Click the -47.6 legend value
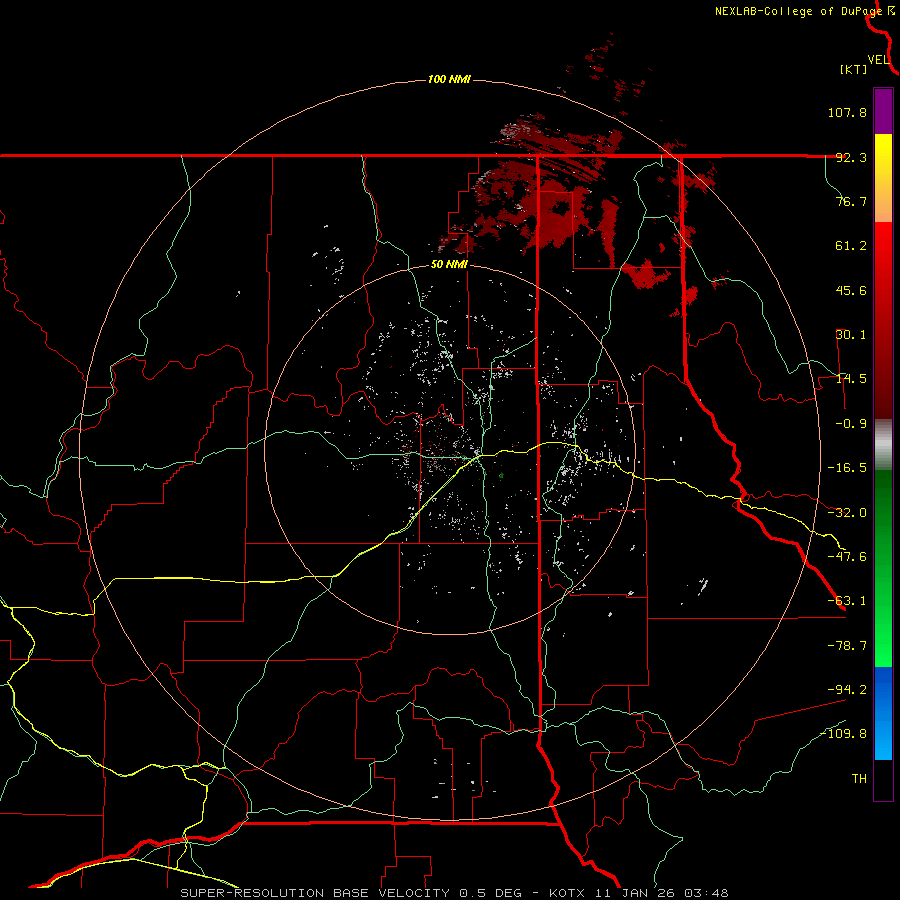Viewport: 900px width, 900px height. coord(847,557)
